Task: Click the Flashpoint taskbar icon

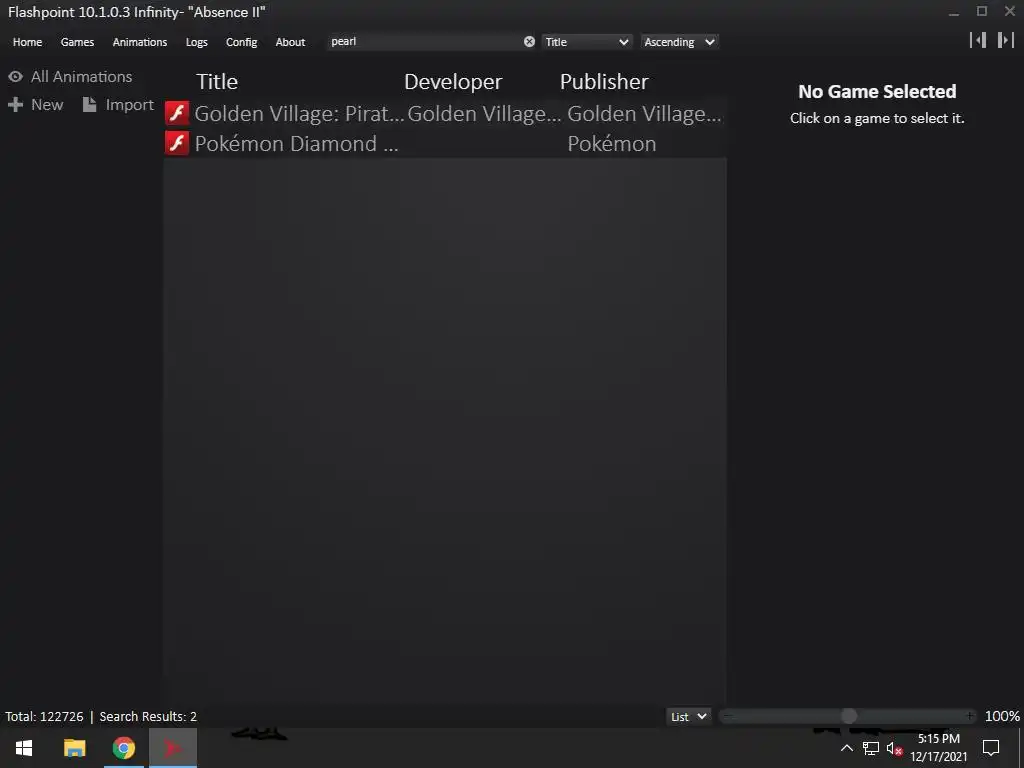Action: (x=173, y=748)
